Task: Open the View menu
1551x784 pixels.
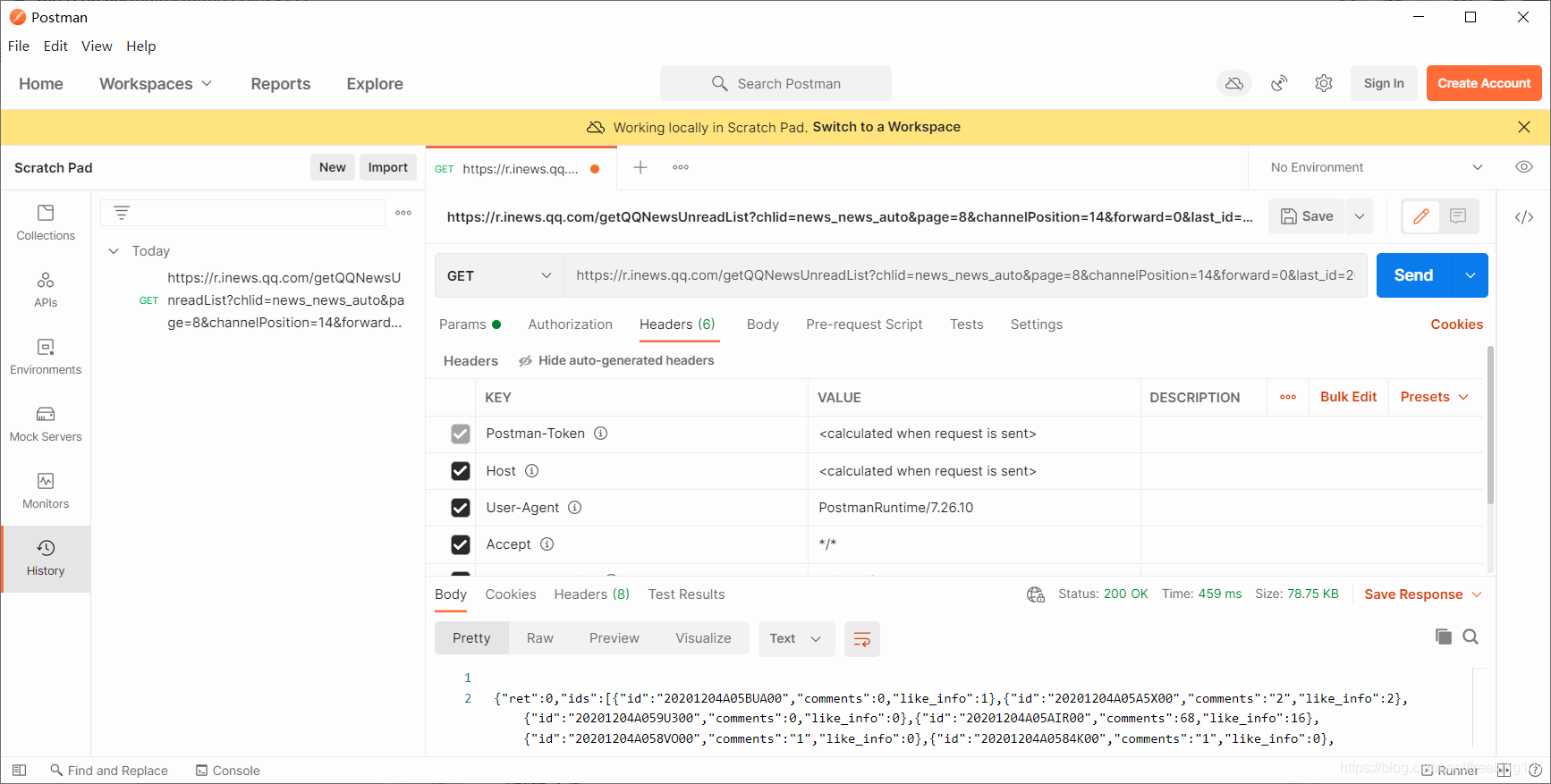Action: tap(97, 46)
